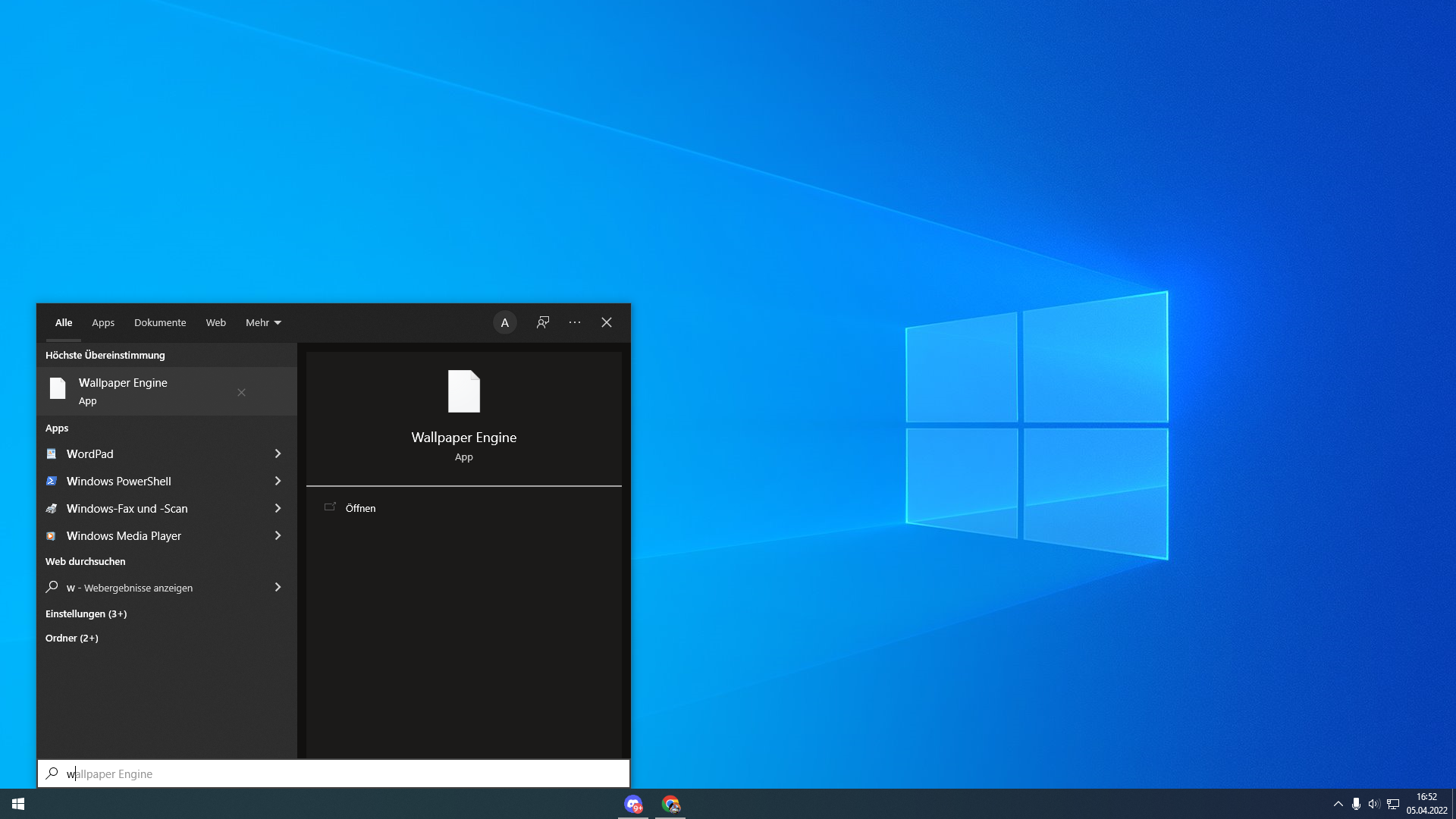This screenshot has width=1456, height=819.
Task: Show hidden system tray icons
Action: [1338, 804]
